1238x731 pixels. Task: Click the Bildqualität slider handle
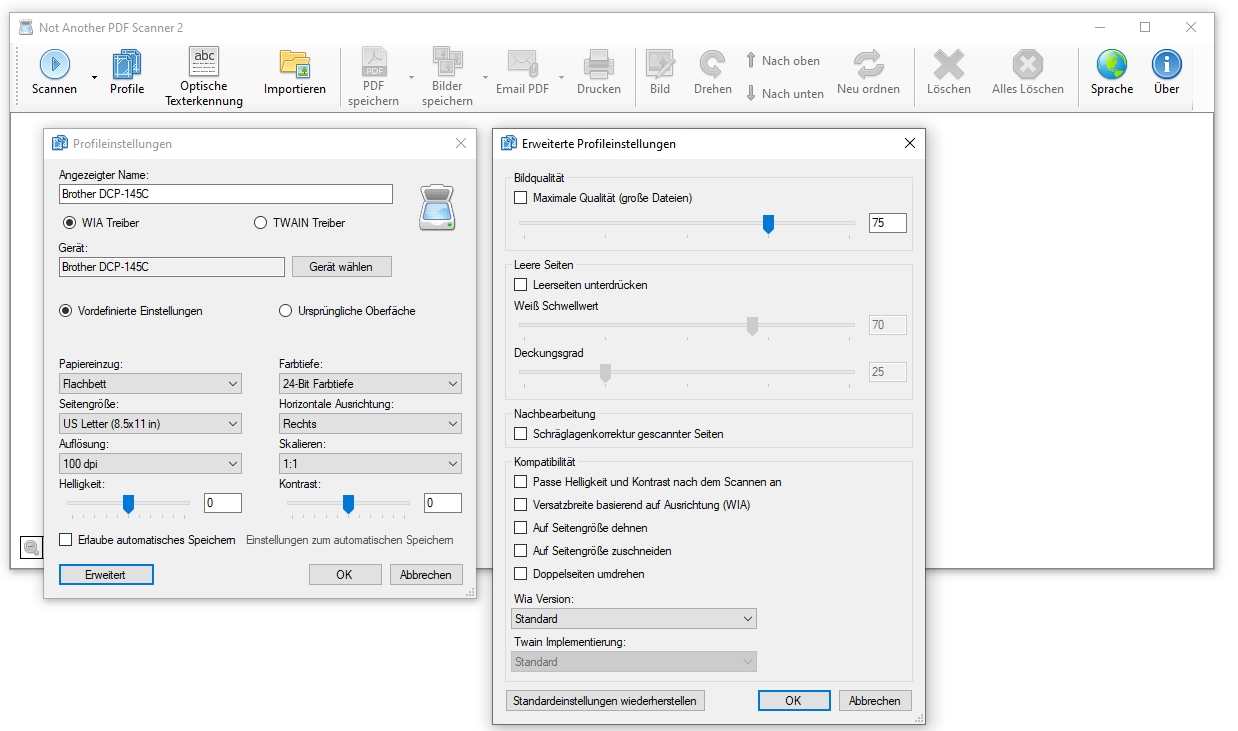[x=768, y=224]
